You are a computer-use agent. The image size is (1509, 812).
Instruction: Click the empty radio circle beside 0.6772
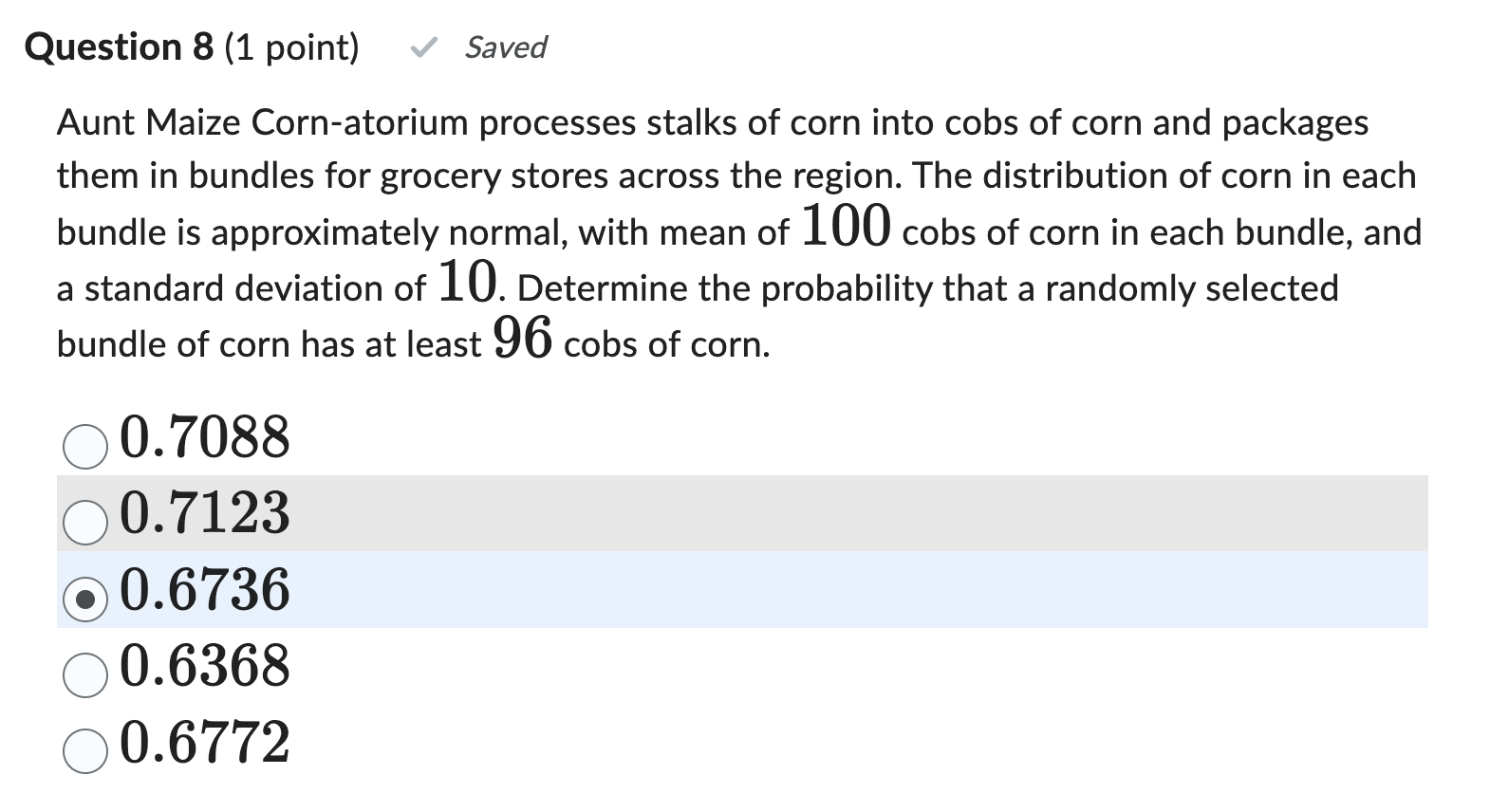click(84, 752)
